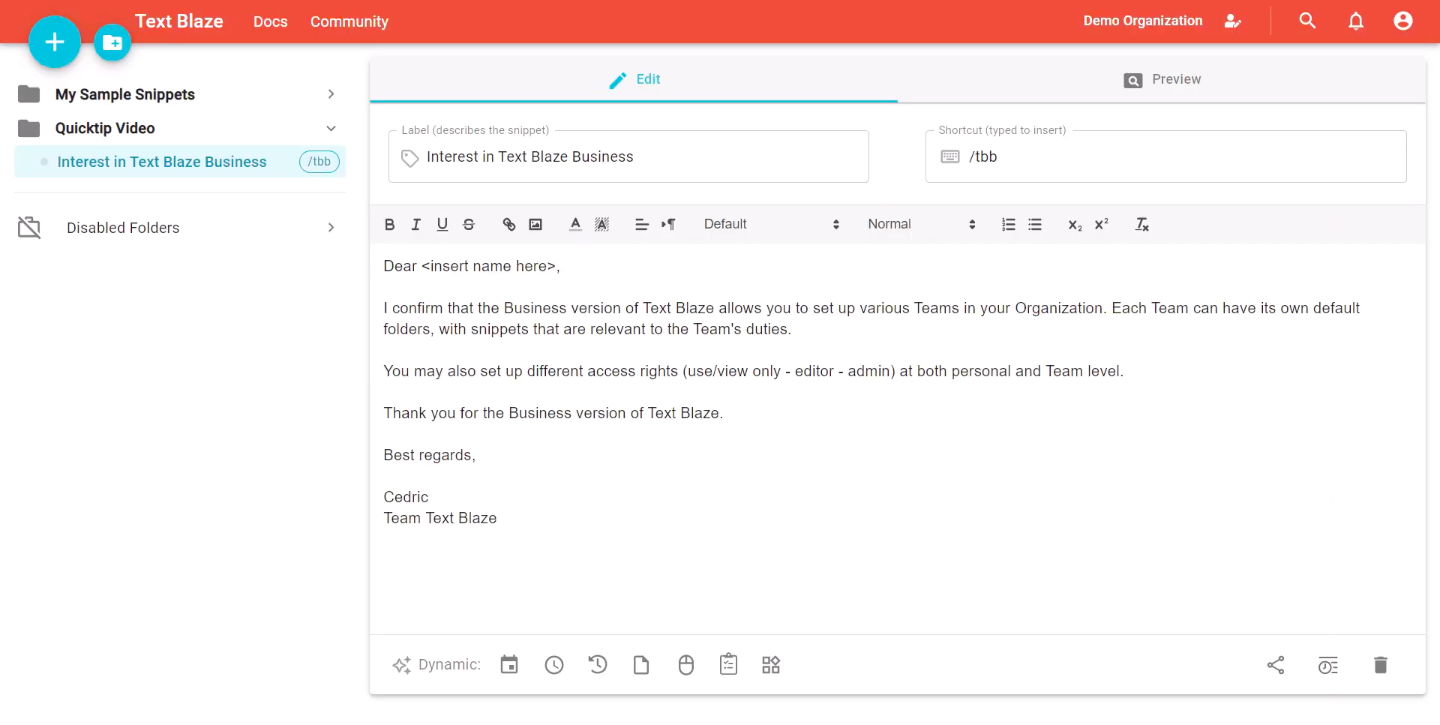
Task: Toggle strikethrough formatting
Action: tap(469, 225)
